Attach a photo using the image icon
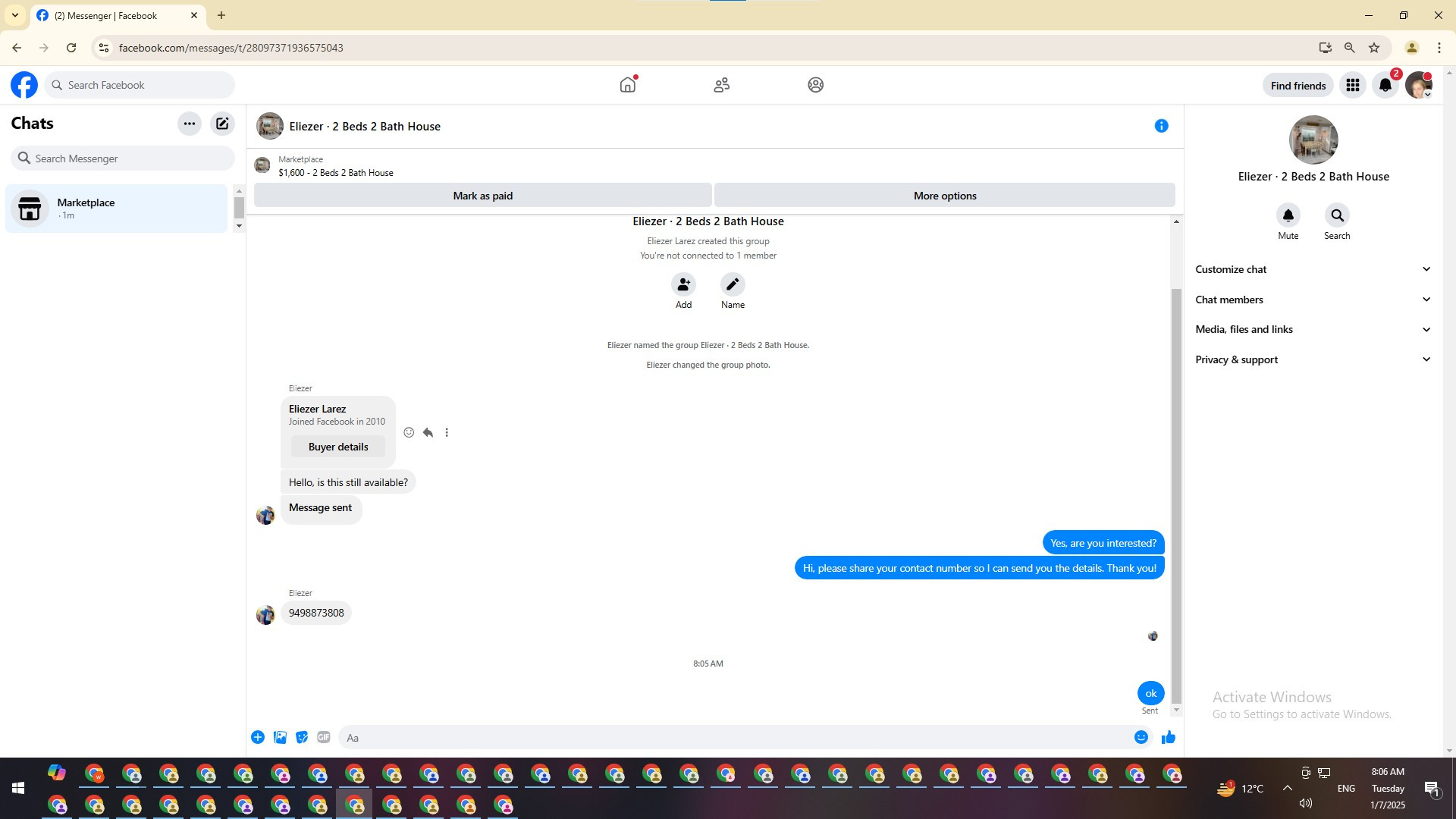The height and width of the screenshot is (819, 1456). (280, 737)
